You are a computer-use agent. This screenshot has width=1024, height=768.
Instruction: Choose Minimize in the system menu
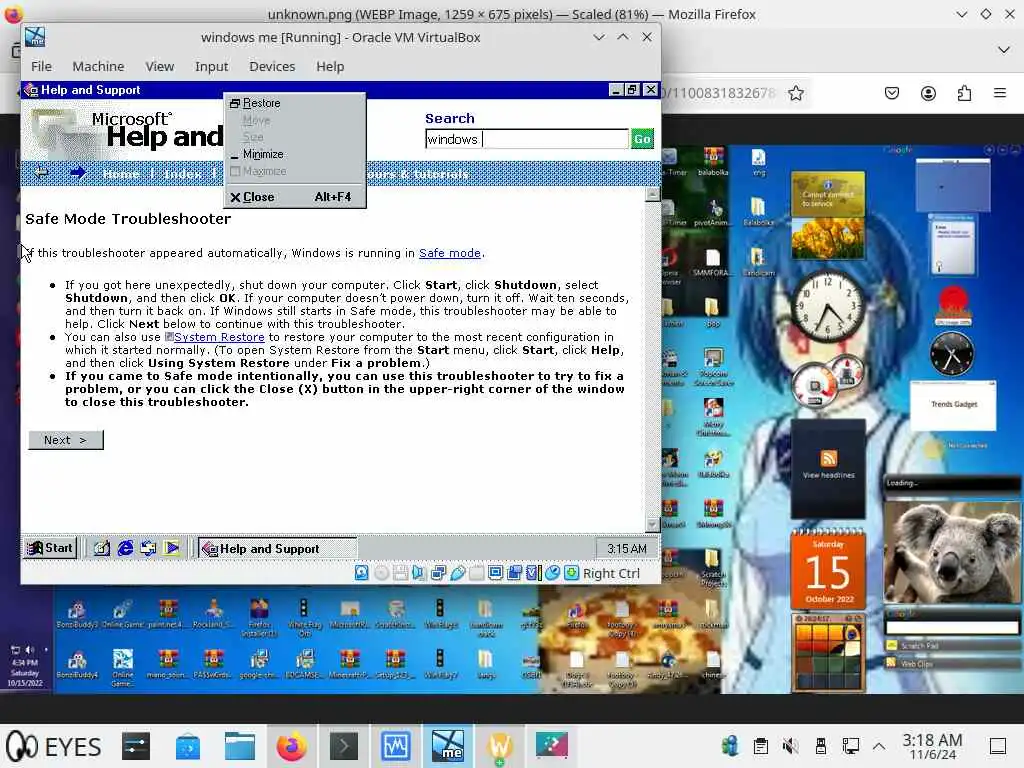(x=294, y=154)
